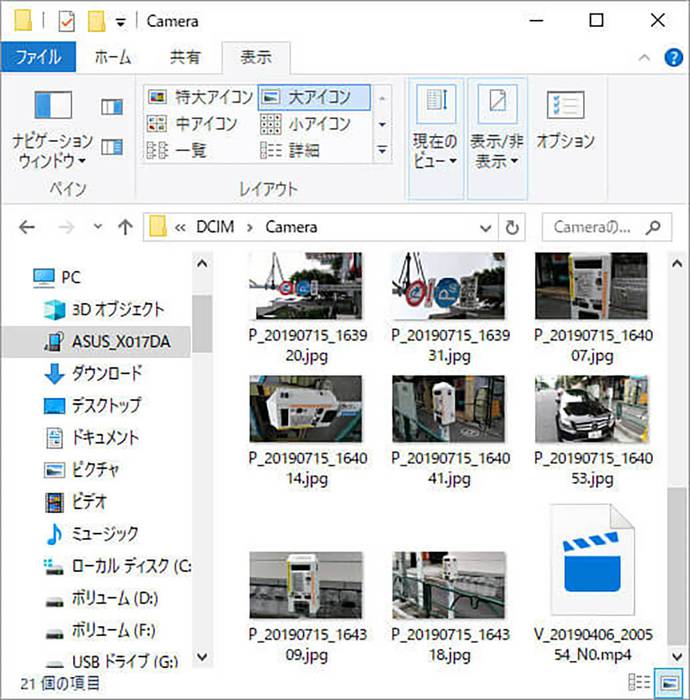Image resolution: width=690 pixels, height=700 pixels.
Task: Switch to the ホーム tab
Action: tap(113, 57)
